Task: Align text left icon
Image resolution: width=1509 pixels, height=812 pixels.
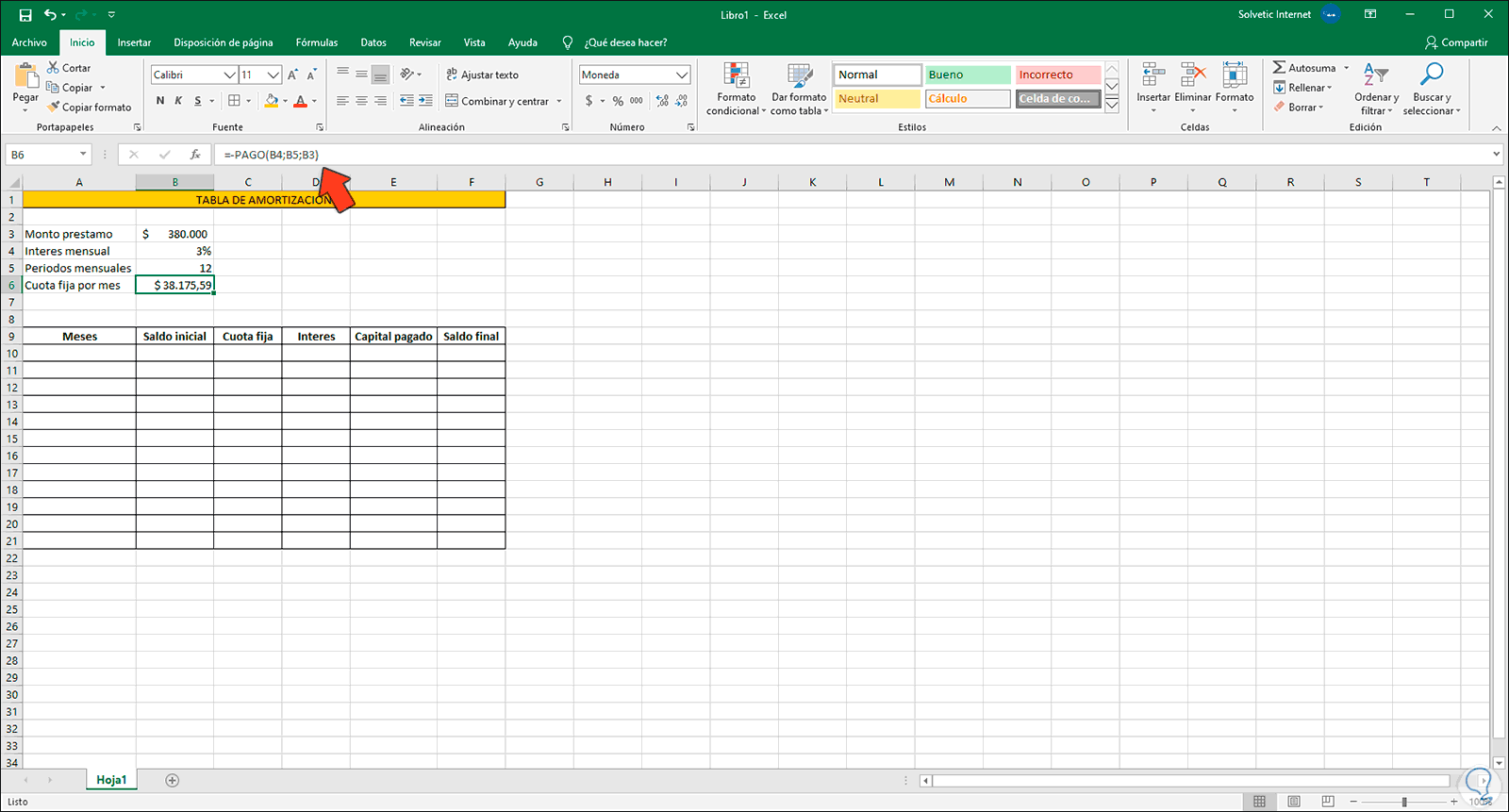Action: (x=343, y=101)
